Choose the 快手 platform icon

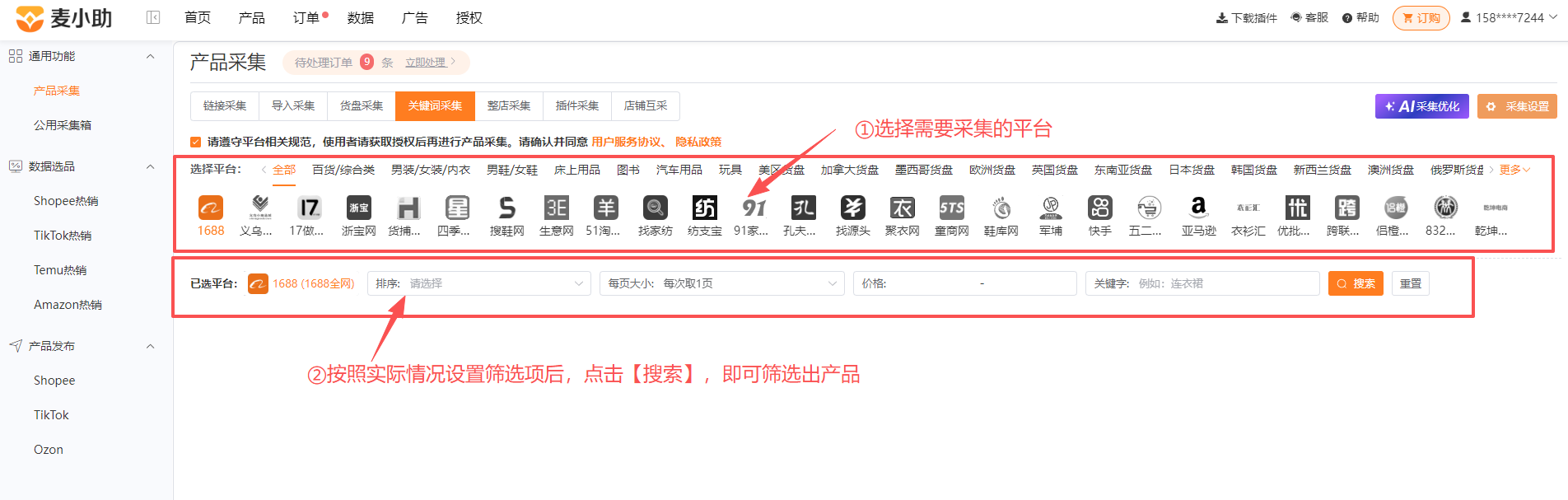pos(1100,208)
